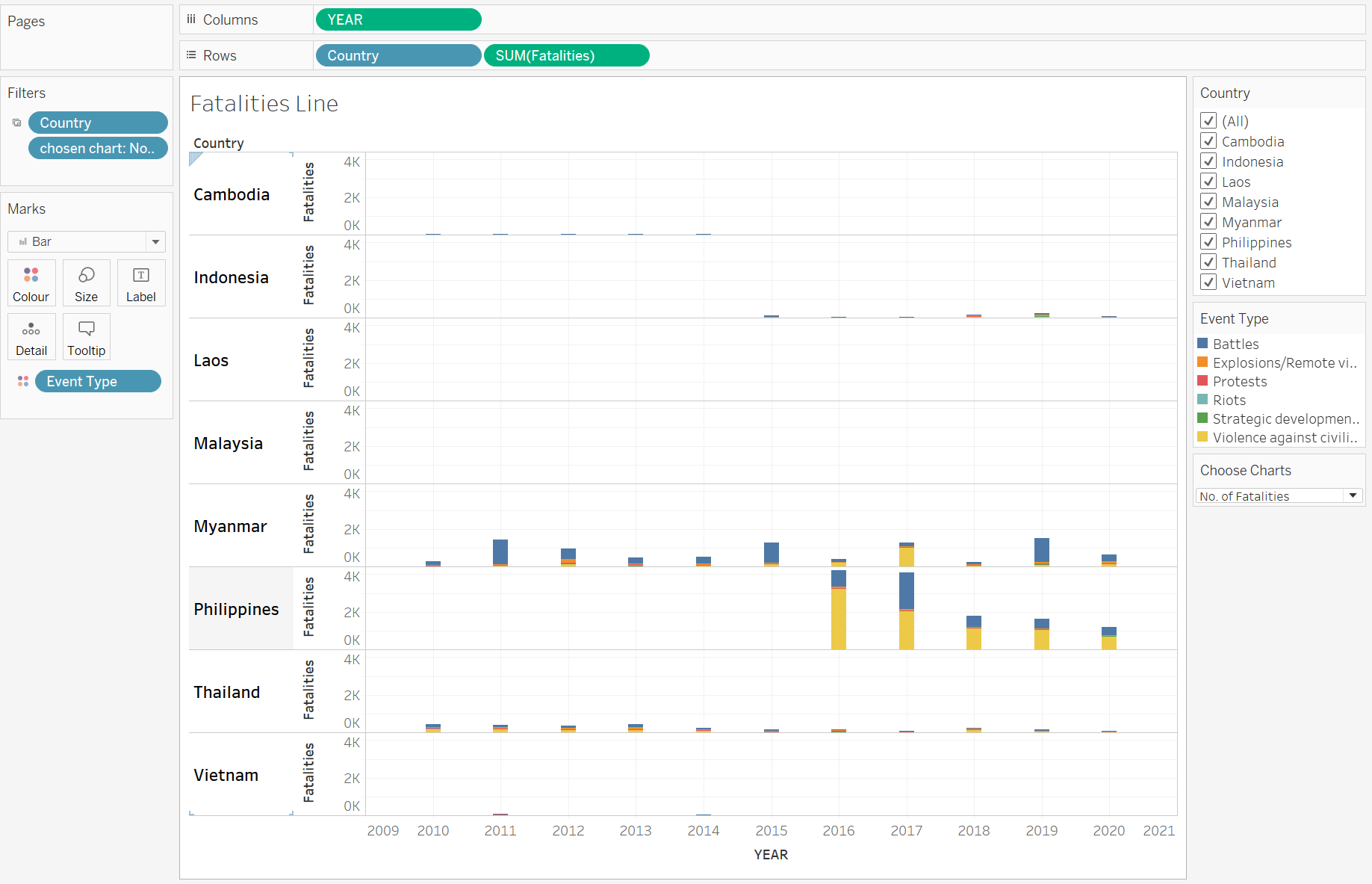Select the SUM(Fatalities) pill on Rows
This screenshot has height=884, width=1372.
click(566, 55)
